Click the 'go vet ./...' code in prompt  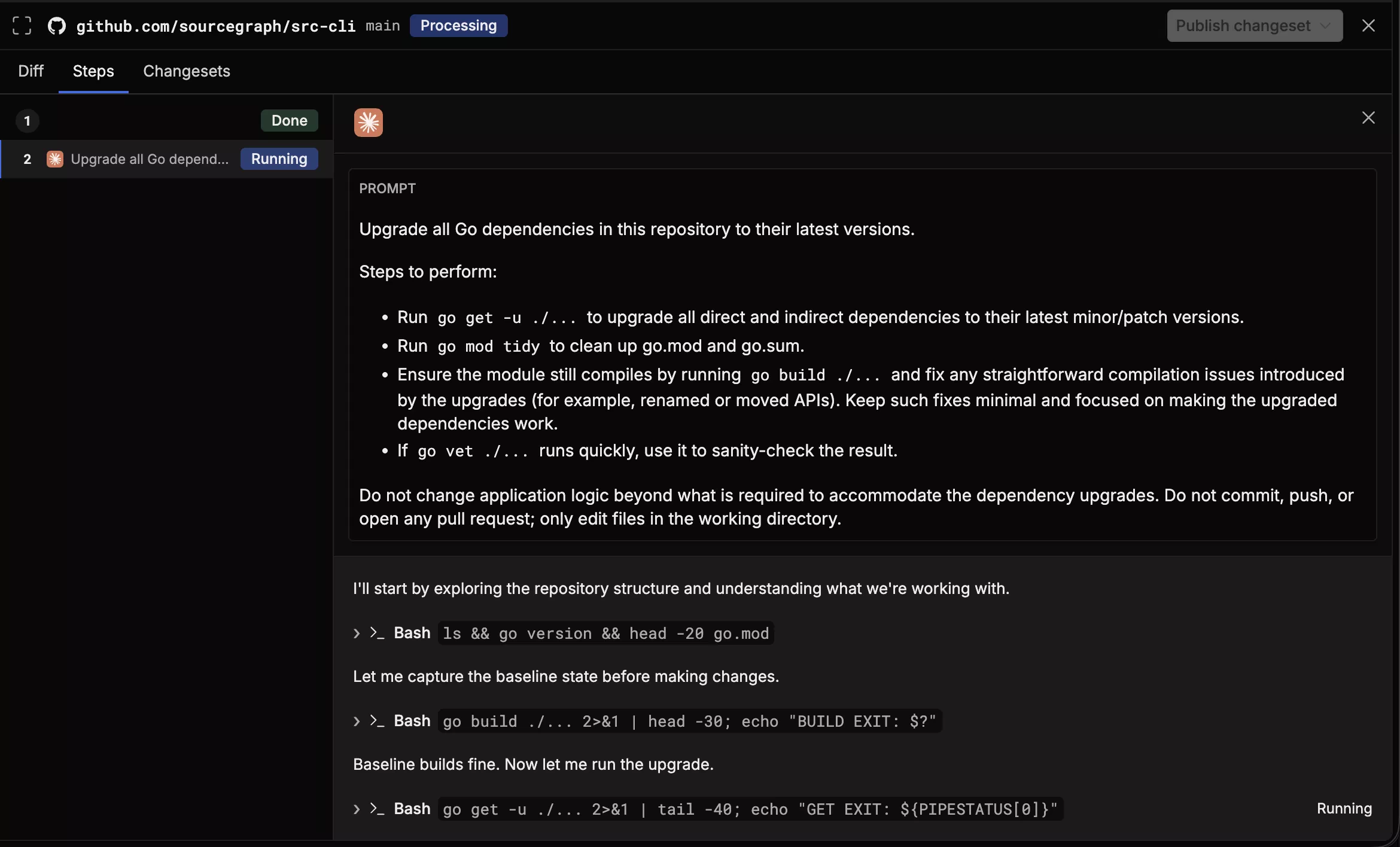click(473, 451)
